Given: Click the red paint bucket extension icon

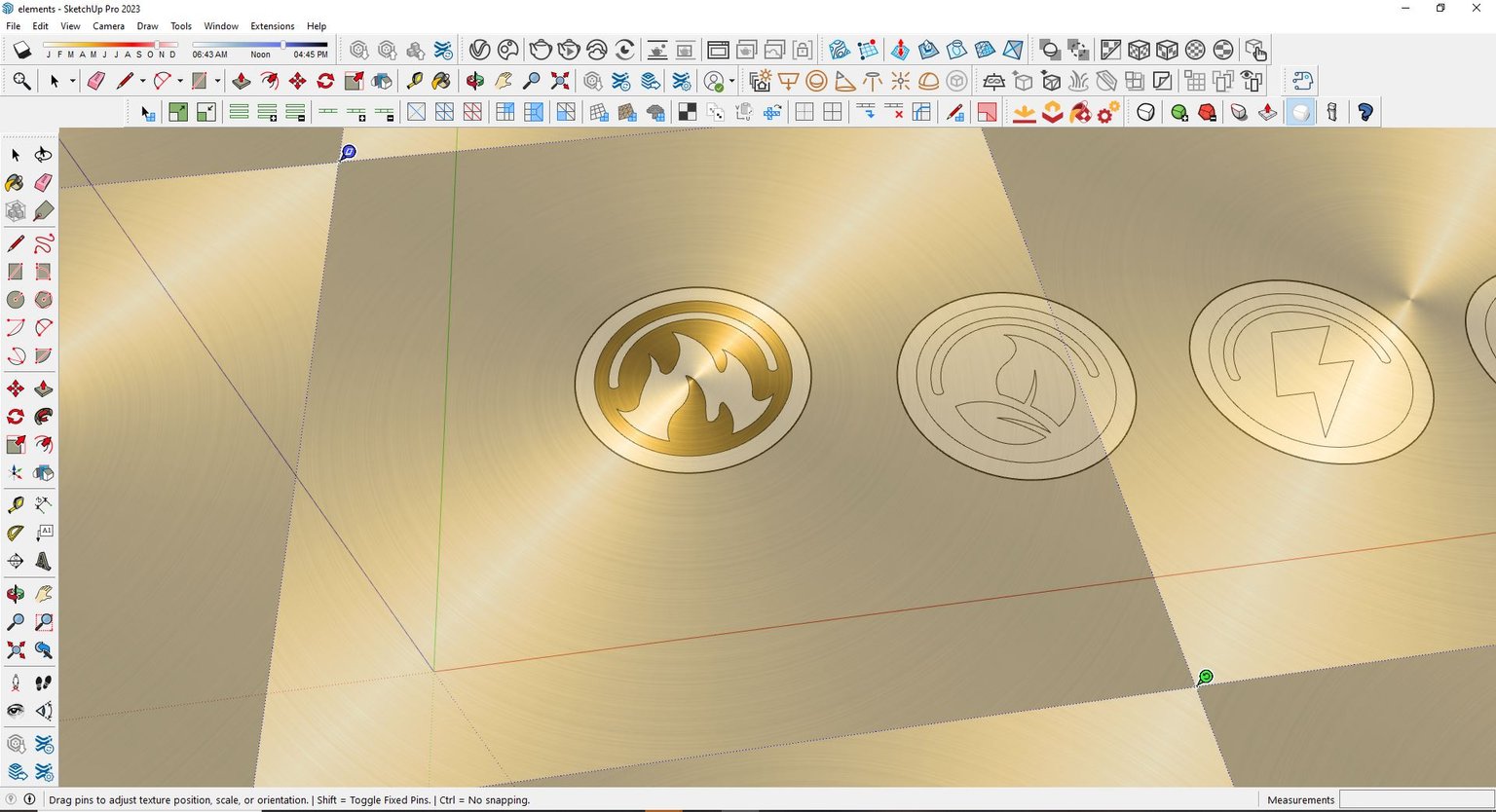Looking at the screenshot, I should point(1080,112).
